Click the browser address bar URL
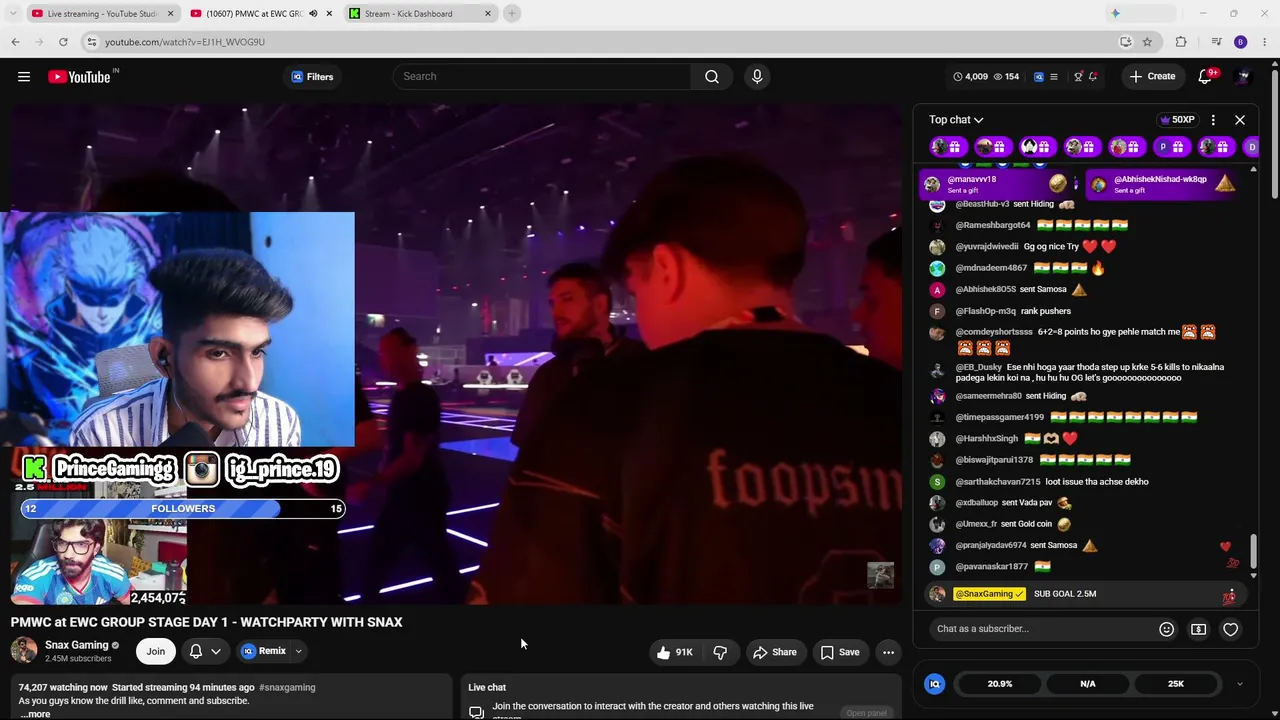1280x720 pixels. pyautogui.click(x=185, y=42)
